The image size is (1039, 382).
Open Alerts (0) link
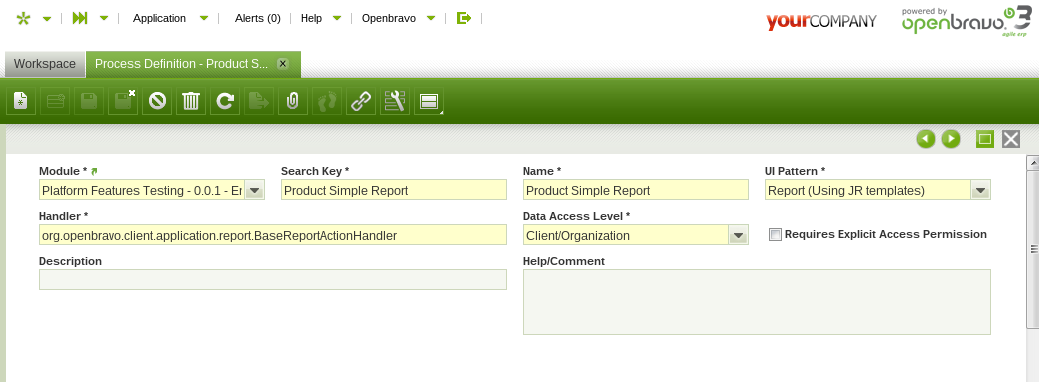[258, 19]
